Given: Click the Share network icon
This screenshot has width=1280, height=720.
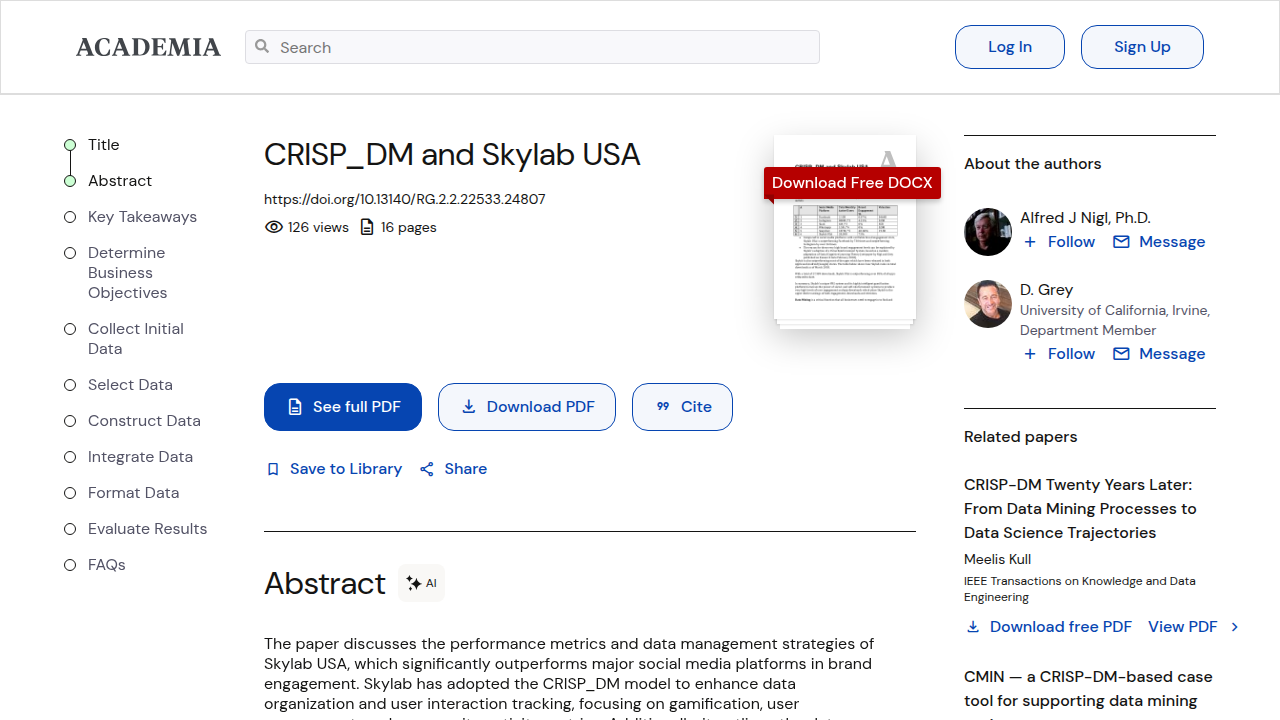Looking at the screenshot, I should click(427, 469).
